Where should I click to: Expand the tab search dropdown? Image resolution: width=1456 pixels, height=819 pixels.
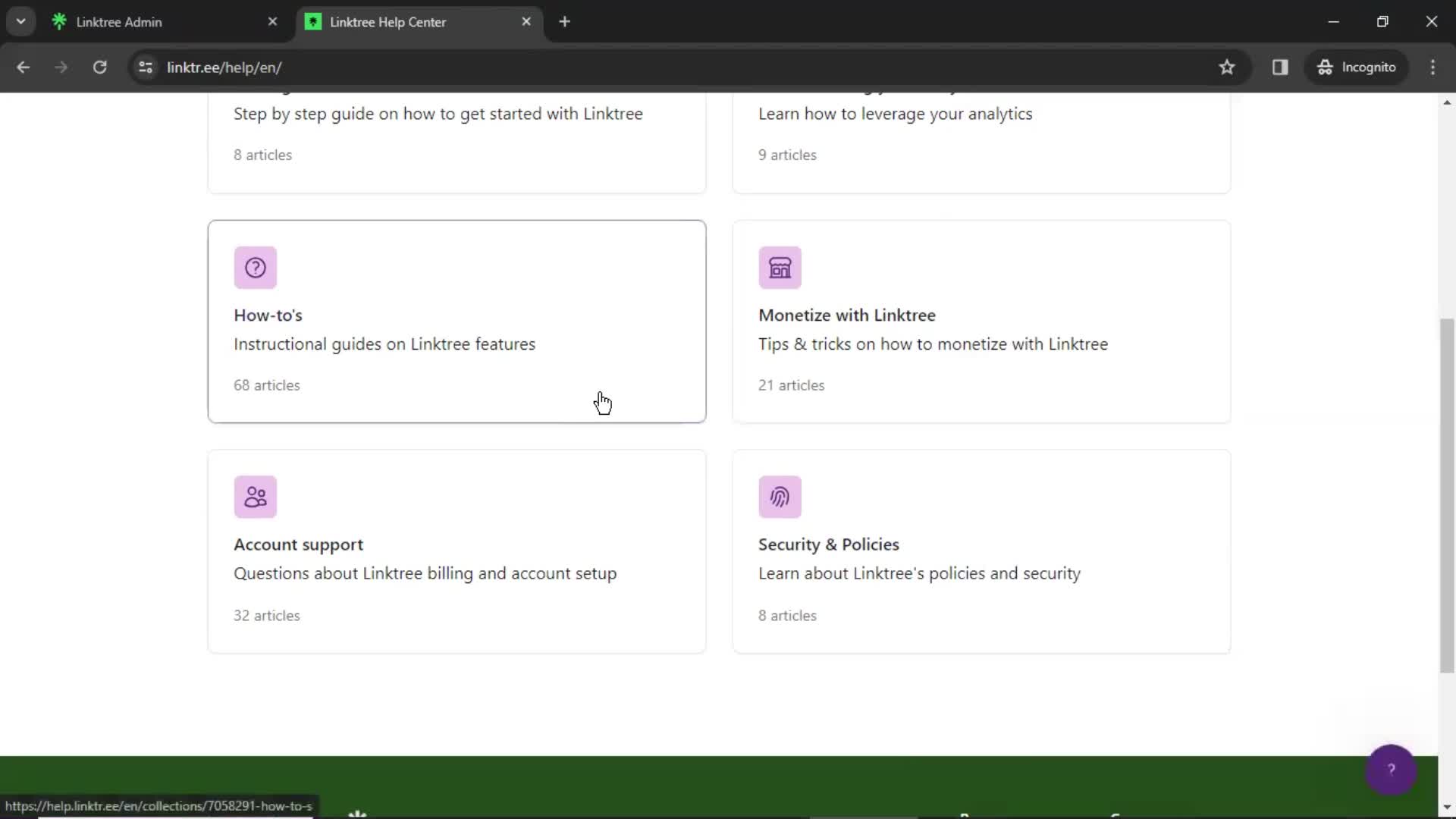(x=21, y=22)
